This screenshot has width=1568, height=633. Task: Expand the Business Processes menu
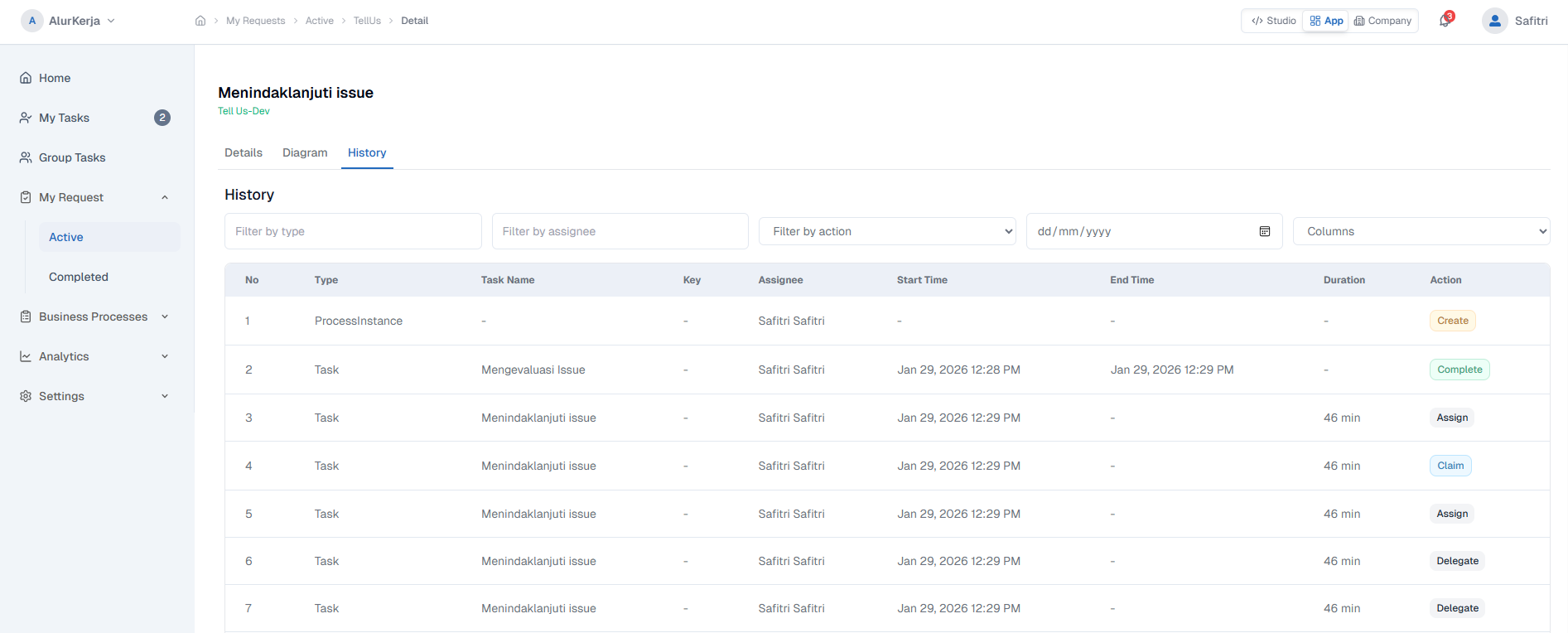[165, 316]
